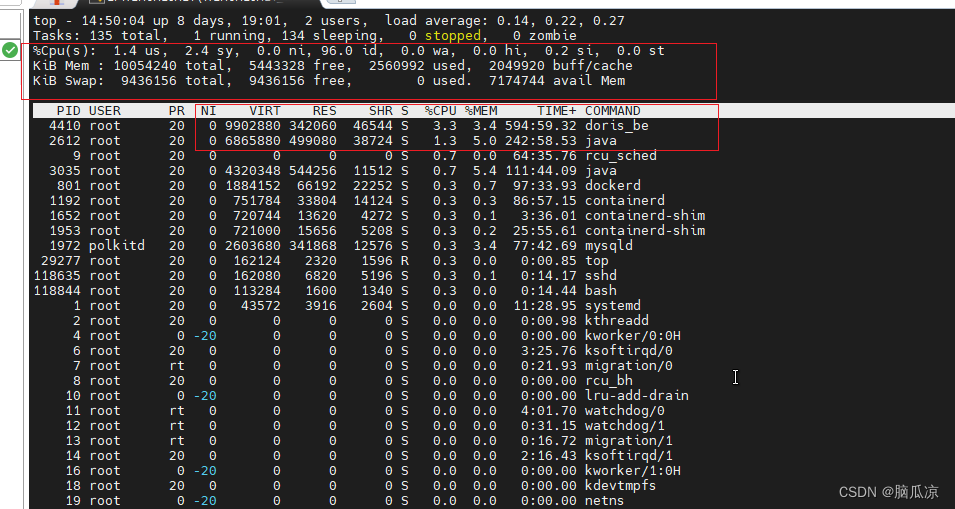Click the bash process with PID 118844
This screenshot has height=509, width=955.
tap(601, 290)
